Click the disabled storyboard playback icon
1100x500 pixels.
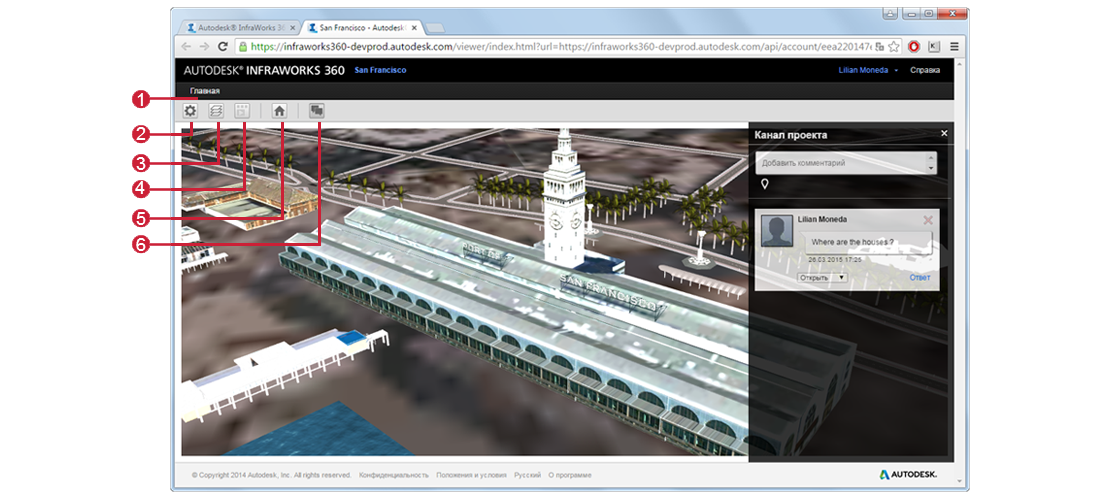[x=242, y=111]
